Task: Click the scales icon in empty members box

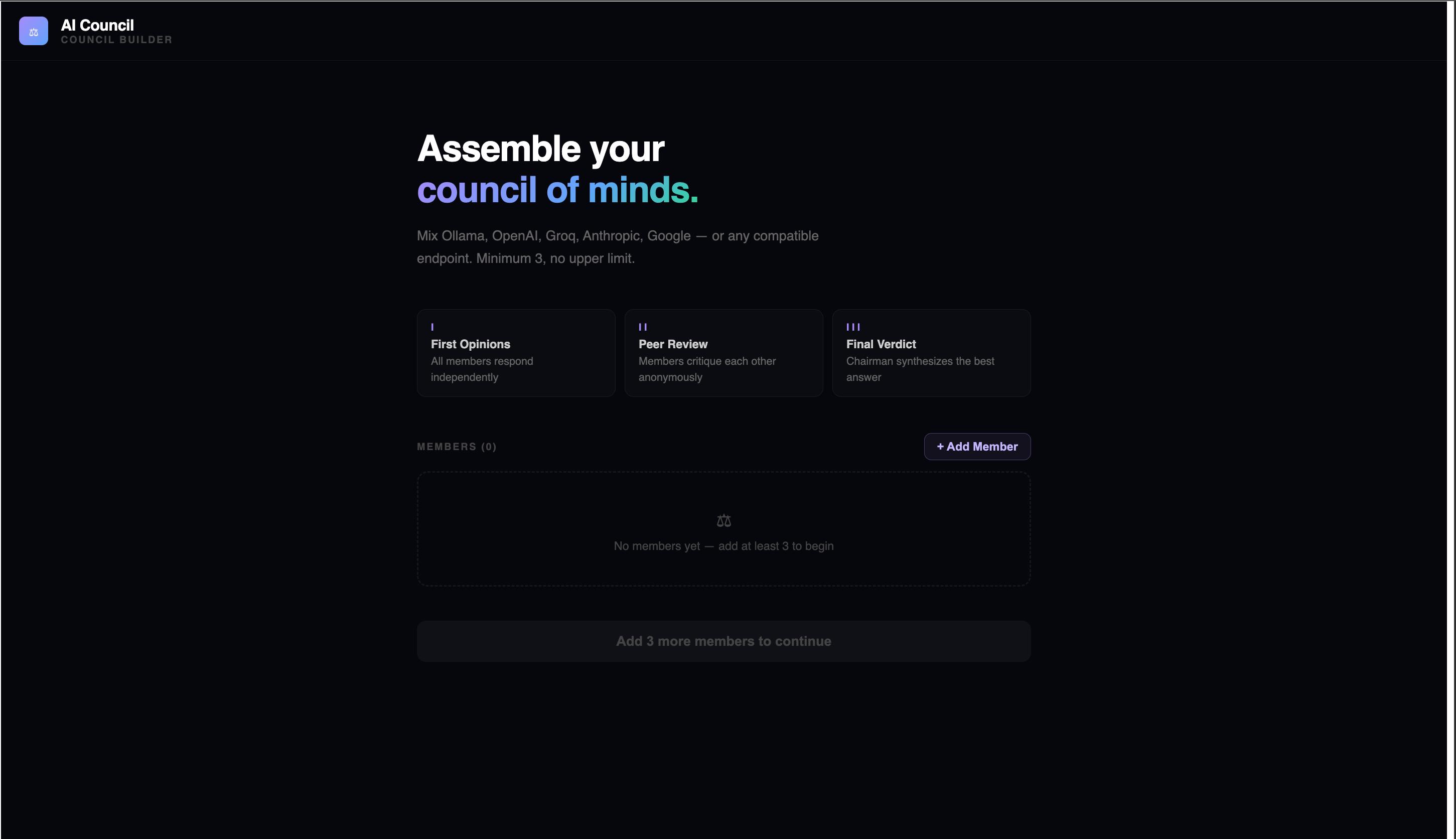Action: [x=723, y=521]
